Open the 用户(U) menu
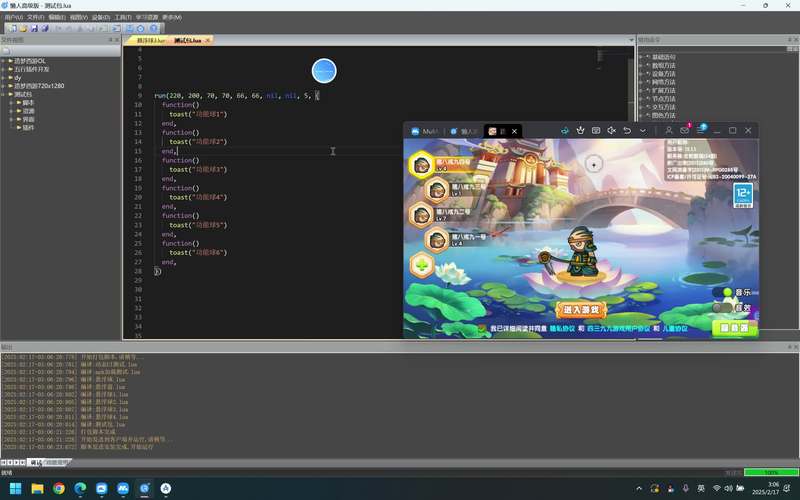The height and width of the screenshot is (500, 800). 14,17
